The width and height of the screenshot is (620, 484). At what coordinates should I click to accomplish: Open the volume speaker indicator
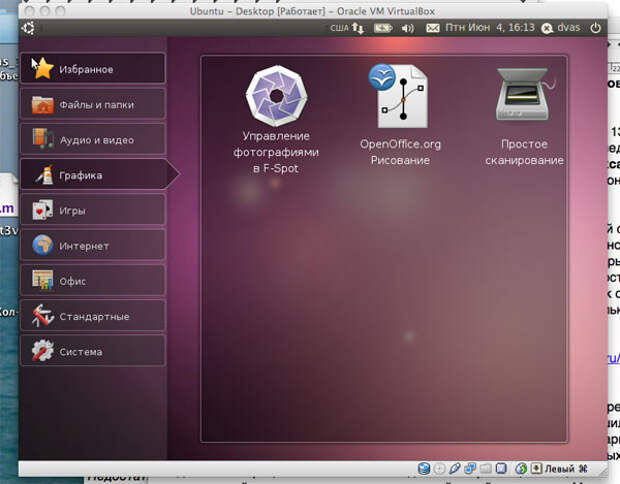point(407,28)
